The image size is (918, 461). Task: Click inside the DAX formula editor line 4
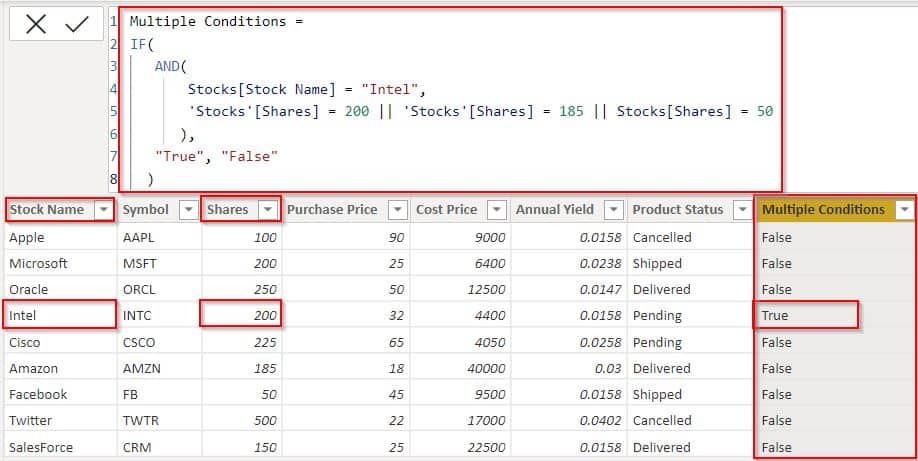point(305,90)
